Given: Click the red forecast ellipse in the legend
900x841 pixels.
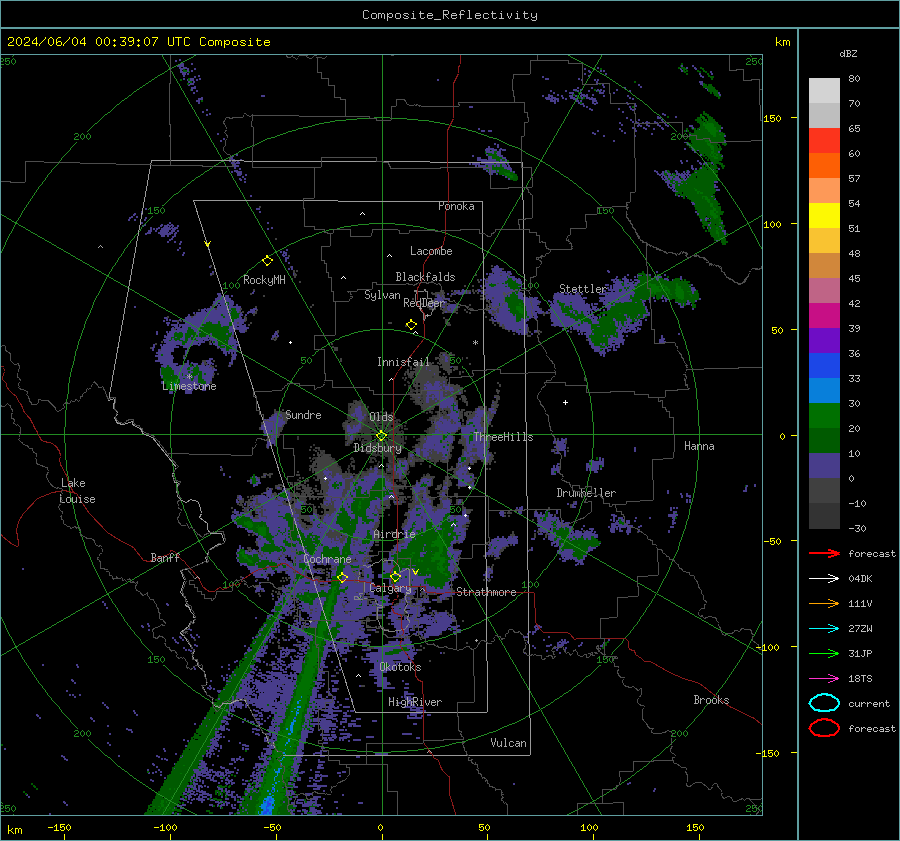Looking at the screenshot, I should click(824, 728).
